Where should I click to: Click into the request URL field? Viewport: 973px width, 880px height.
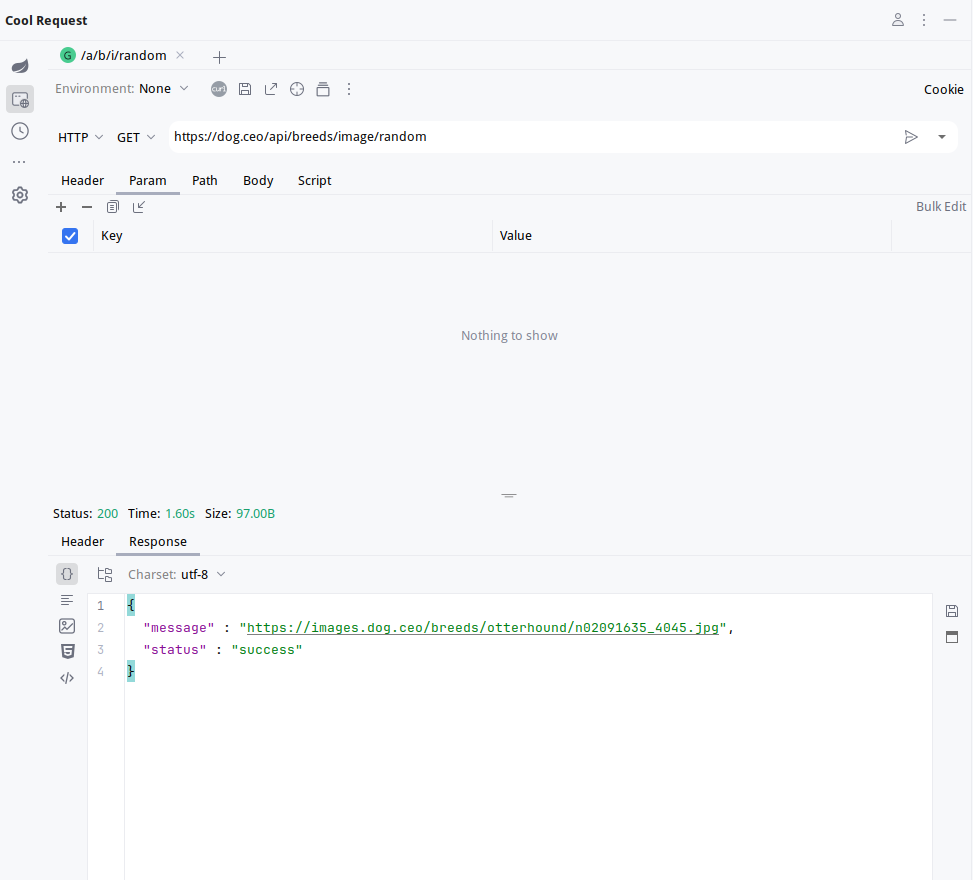click(x=530, y=137)
